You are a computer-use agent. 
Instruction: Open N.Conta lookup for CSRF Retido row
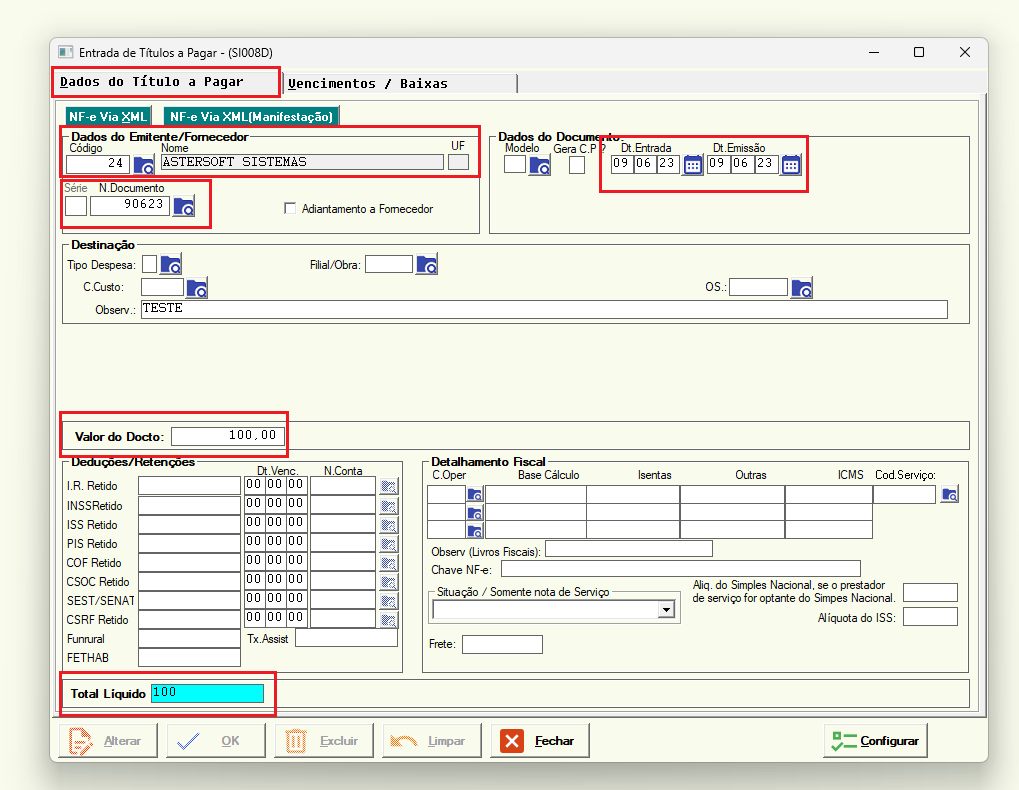pyautogui.click(x=389, y=620)
